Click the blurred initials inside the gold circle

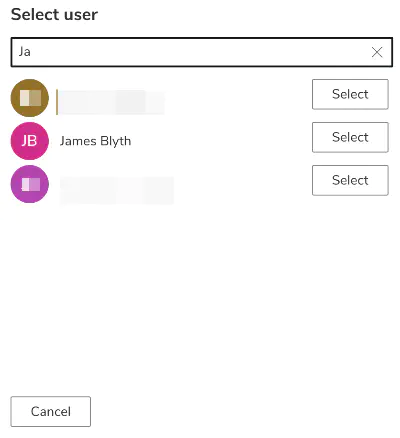point(30,98)
